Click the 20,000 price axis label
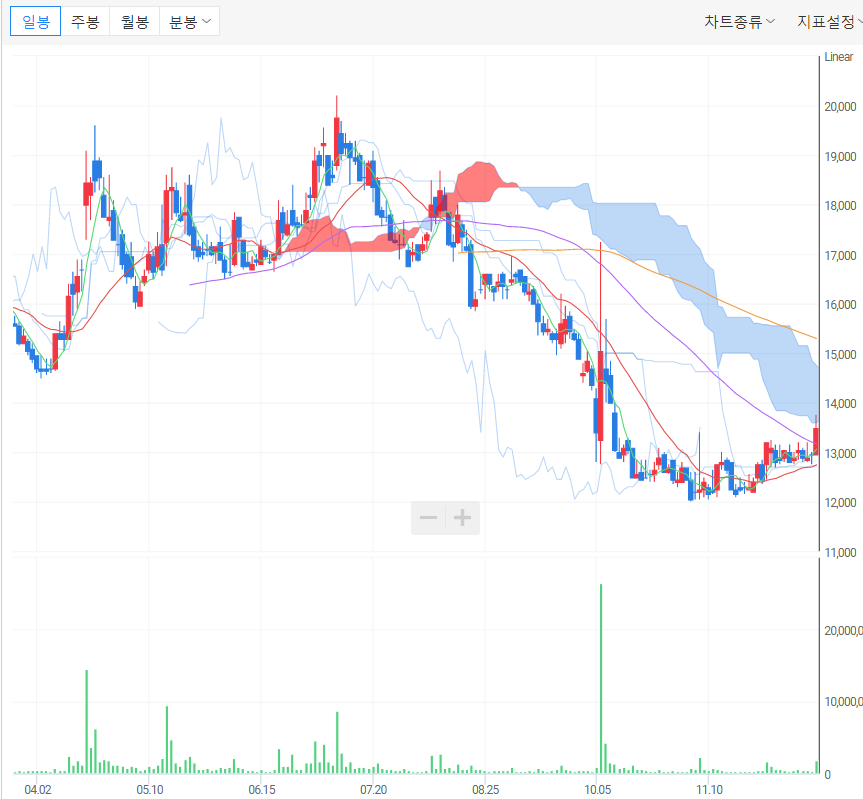The width and height of the screenshot is (863, 799). pos(840,107)
